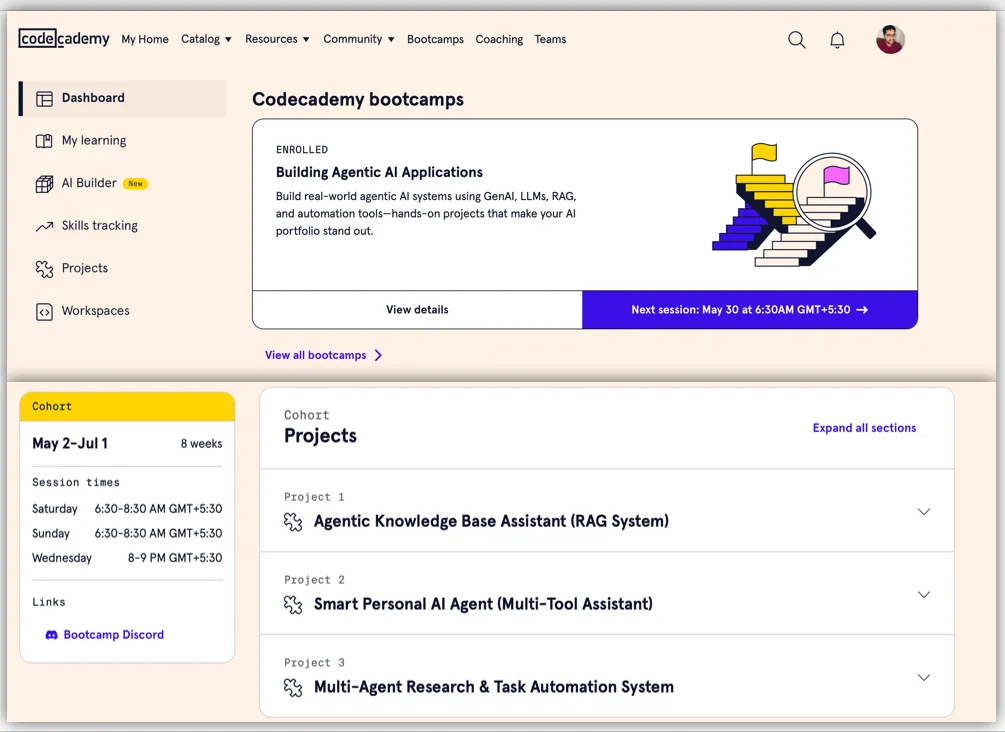The width and height of the screenshot is (1005, 732).
Task: Click the yellow Cohort card header
Action: coord(127,406)
